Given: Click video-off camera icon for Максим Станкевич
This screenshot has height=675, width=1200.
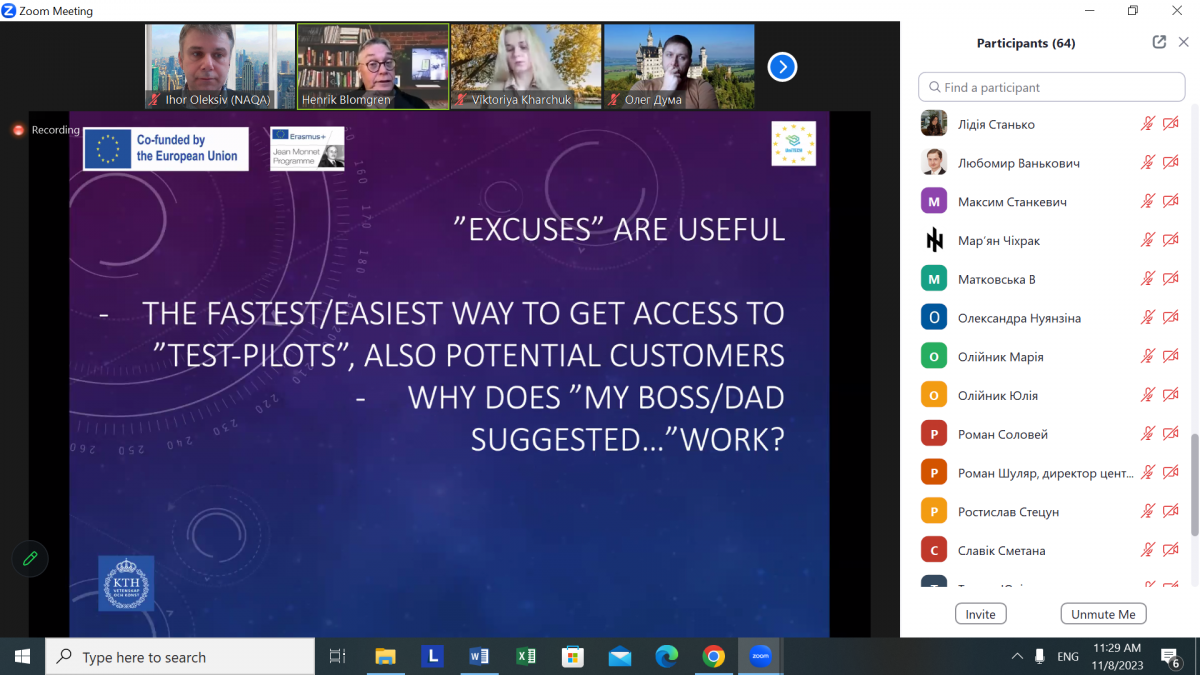Looking at the screenshot, I should 1171,202.
